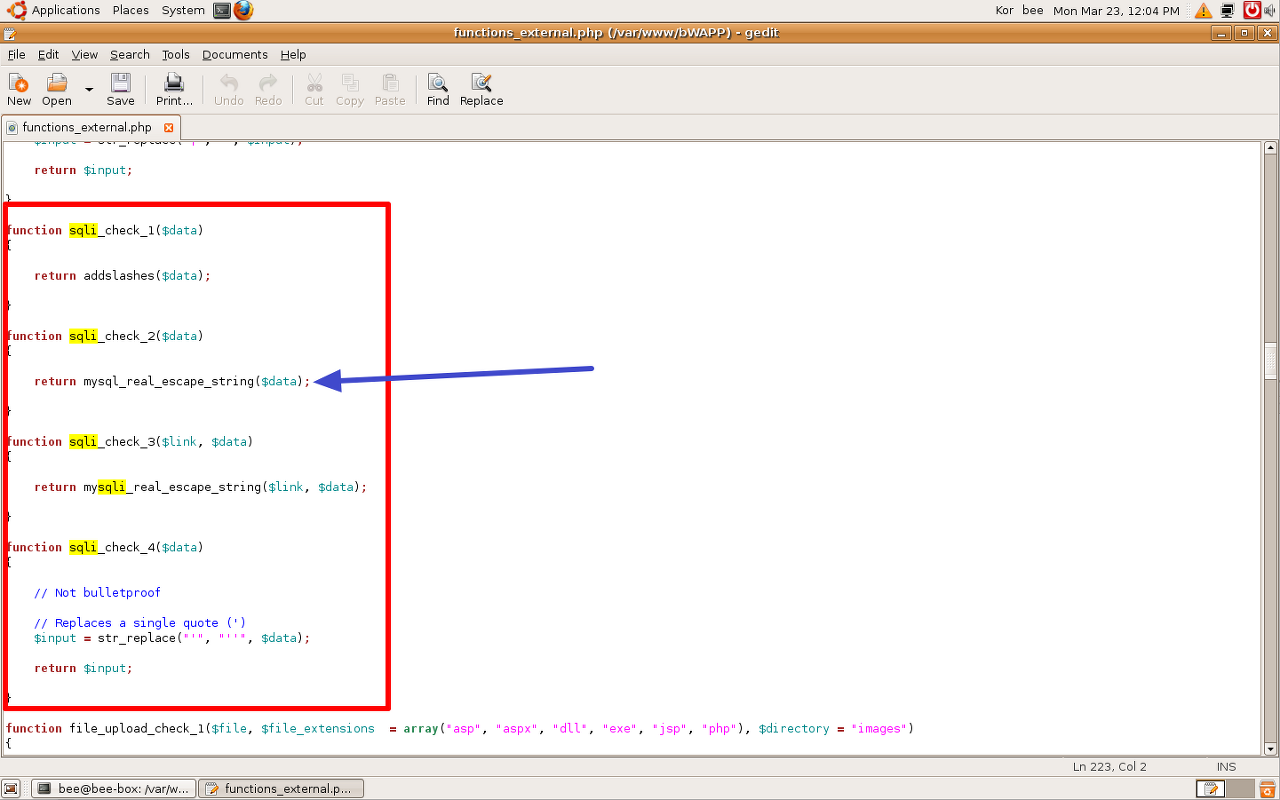Click the trash icon in bottom panel
Viewport: 1280px width, 800px height.
1266,789
